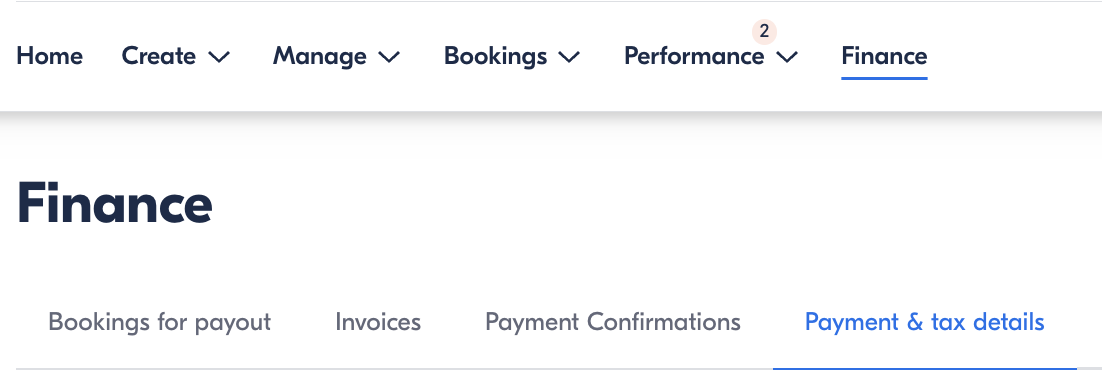Click the down arrow beside Bookings
The image size is (1102, 390).
click(x=569, y=57)
